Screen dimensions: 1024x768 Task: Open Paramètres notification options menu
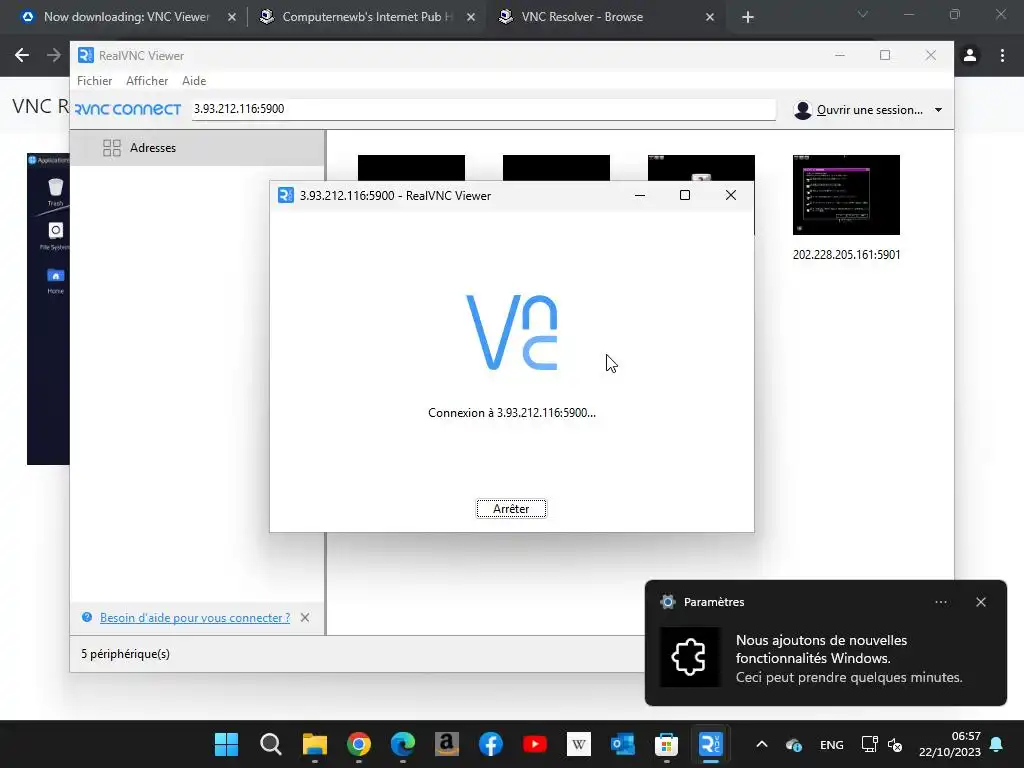940,602
